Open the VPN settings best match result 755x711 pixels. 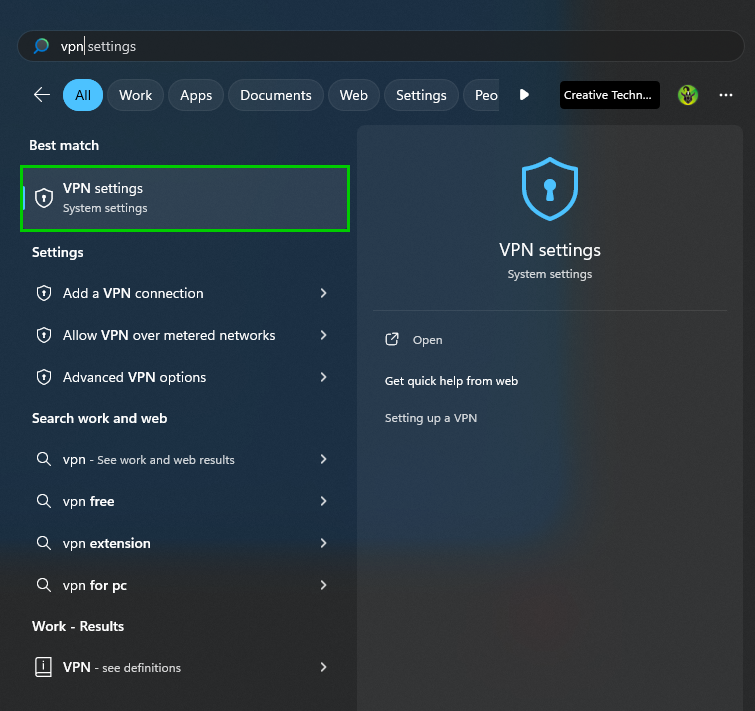pyautogui.click(x=185, y=198)
